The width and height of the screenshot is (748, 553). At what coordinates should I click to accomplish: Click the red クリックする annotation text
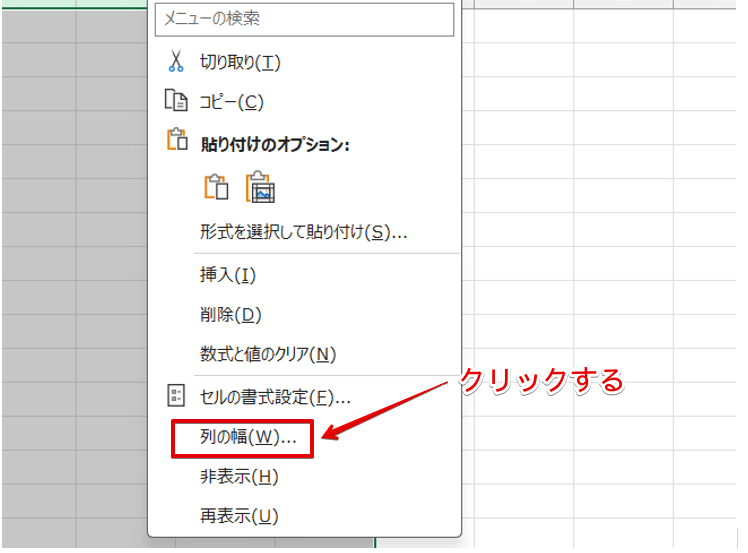[x=540, y=381]
